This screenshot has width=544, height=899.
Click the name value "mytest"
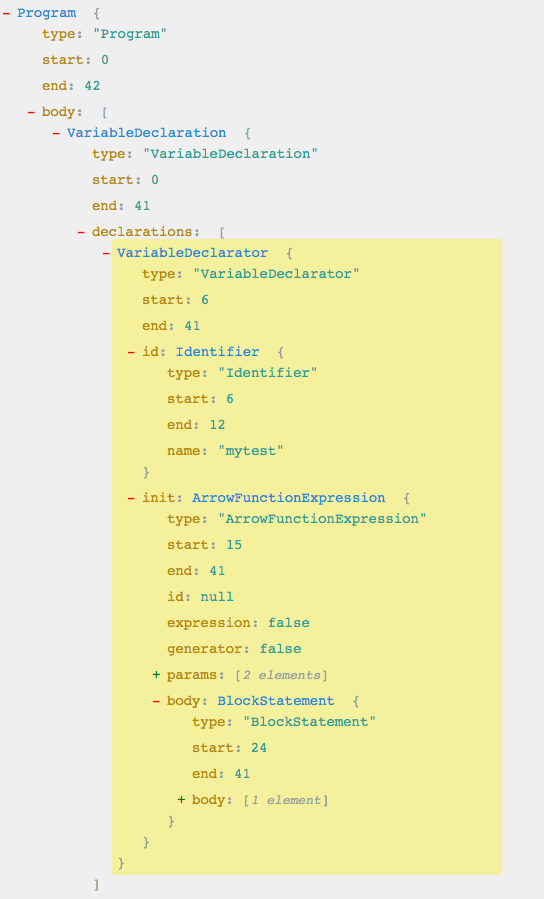coord(251,451)
